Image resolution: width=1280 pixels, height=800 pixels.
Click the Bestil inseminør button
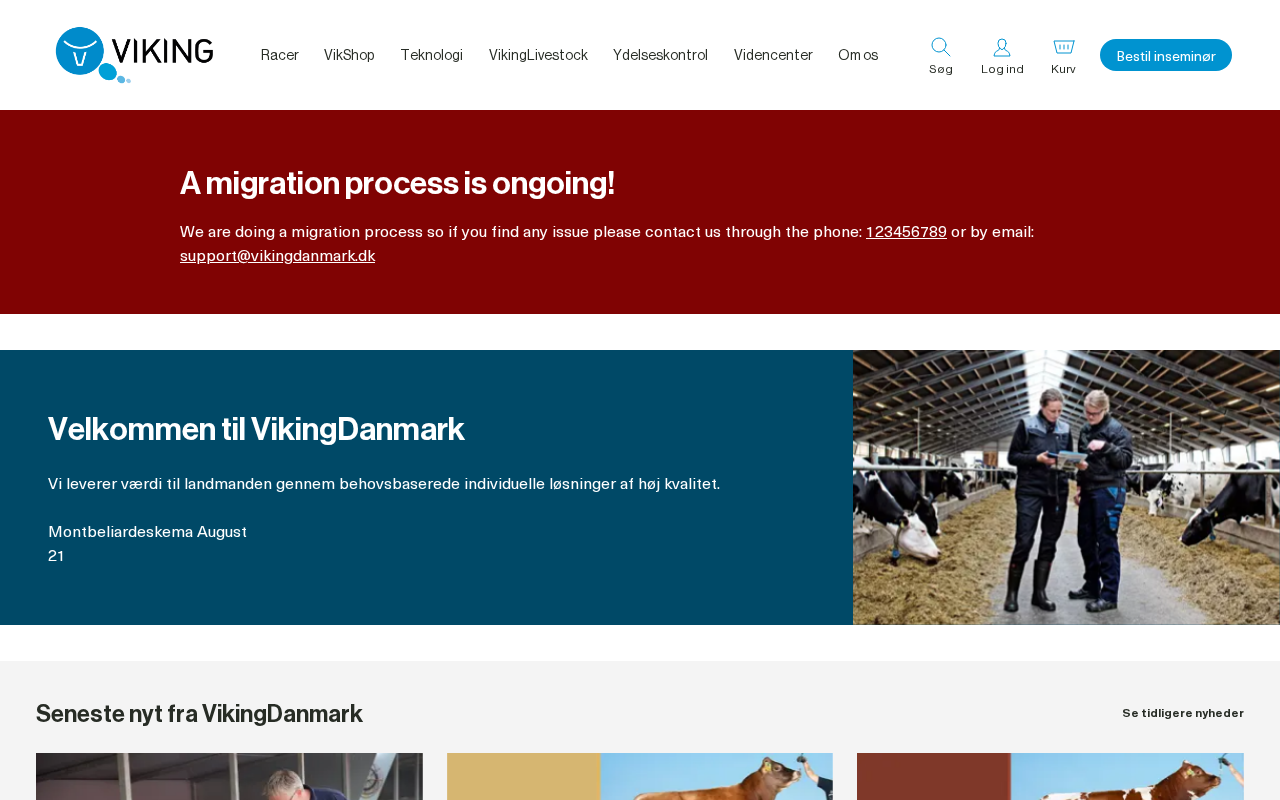1166,55
